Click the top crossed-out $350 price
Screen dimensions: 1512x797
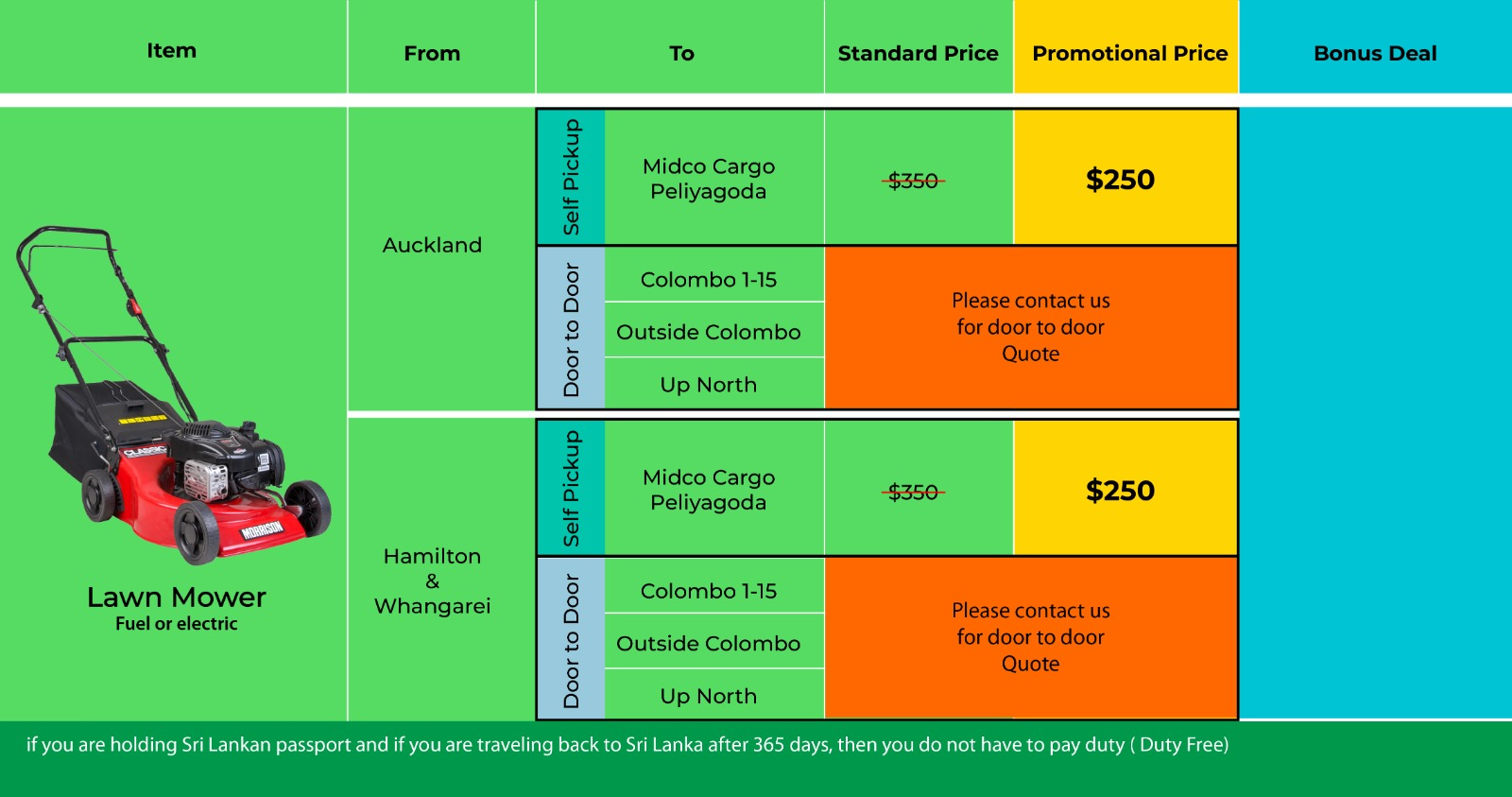(x=914, y=181)
